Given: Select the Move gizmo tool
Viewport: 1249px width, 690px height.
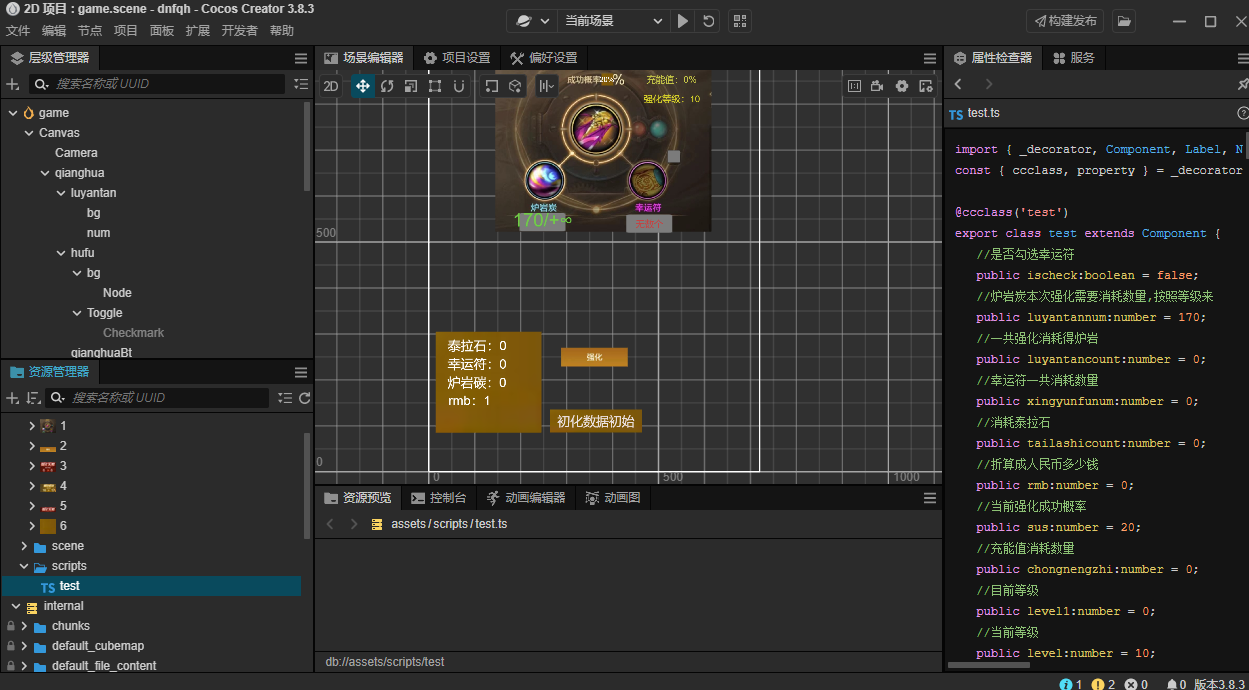Looking at the screenshot, I should pos(363,86).
